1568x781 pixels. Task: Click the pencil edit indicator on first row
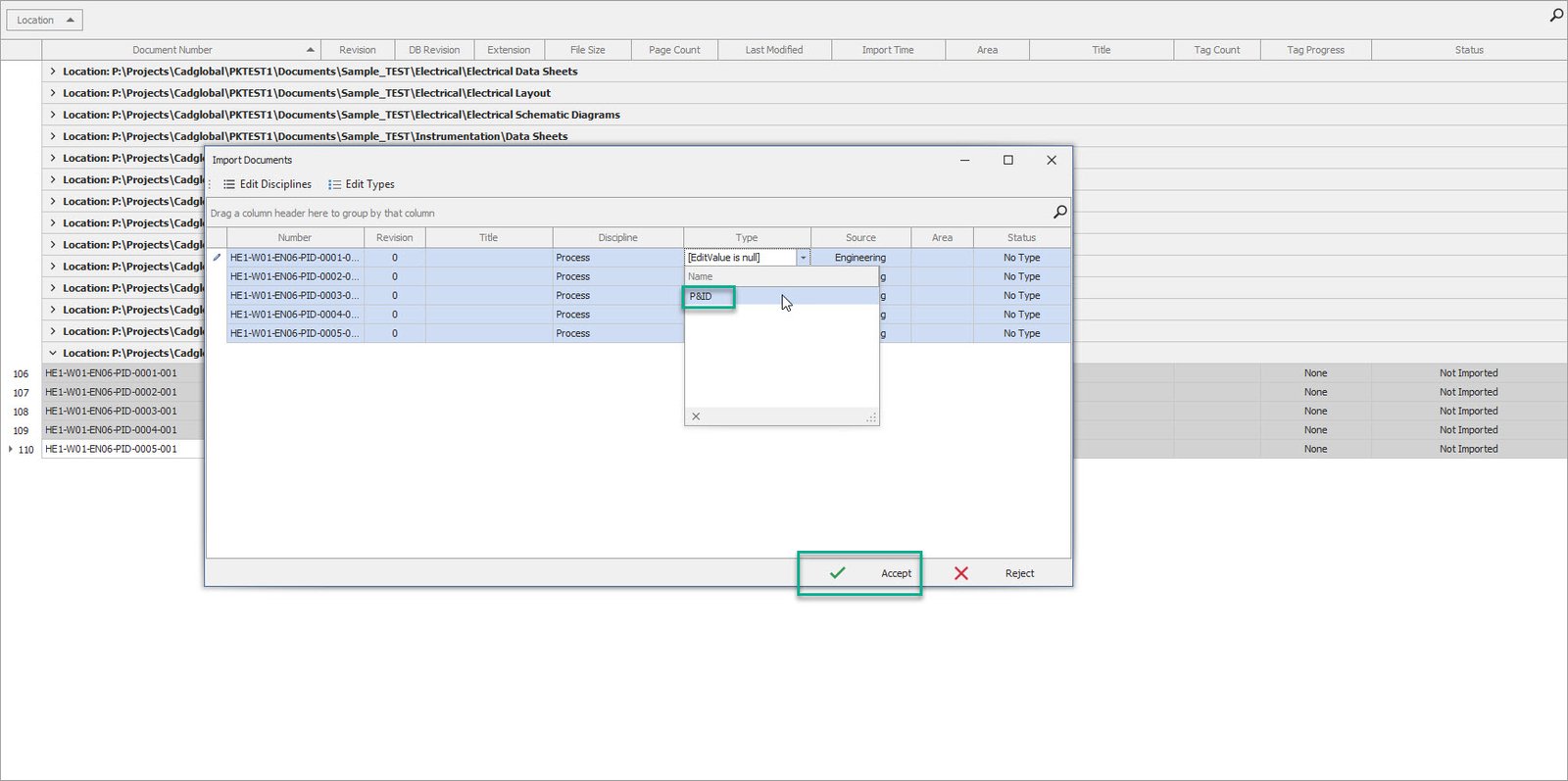(217, 258)
